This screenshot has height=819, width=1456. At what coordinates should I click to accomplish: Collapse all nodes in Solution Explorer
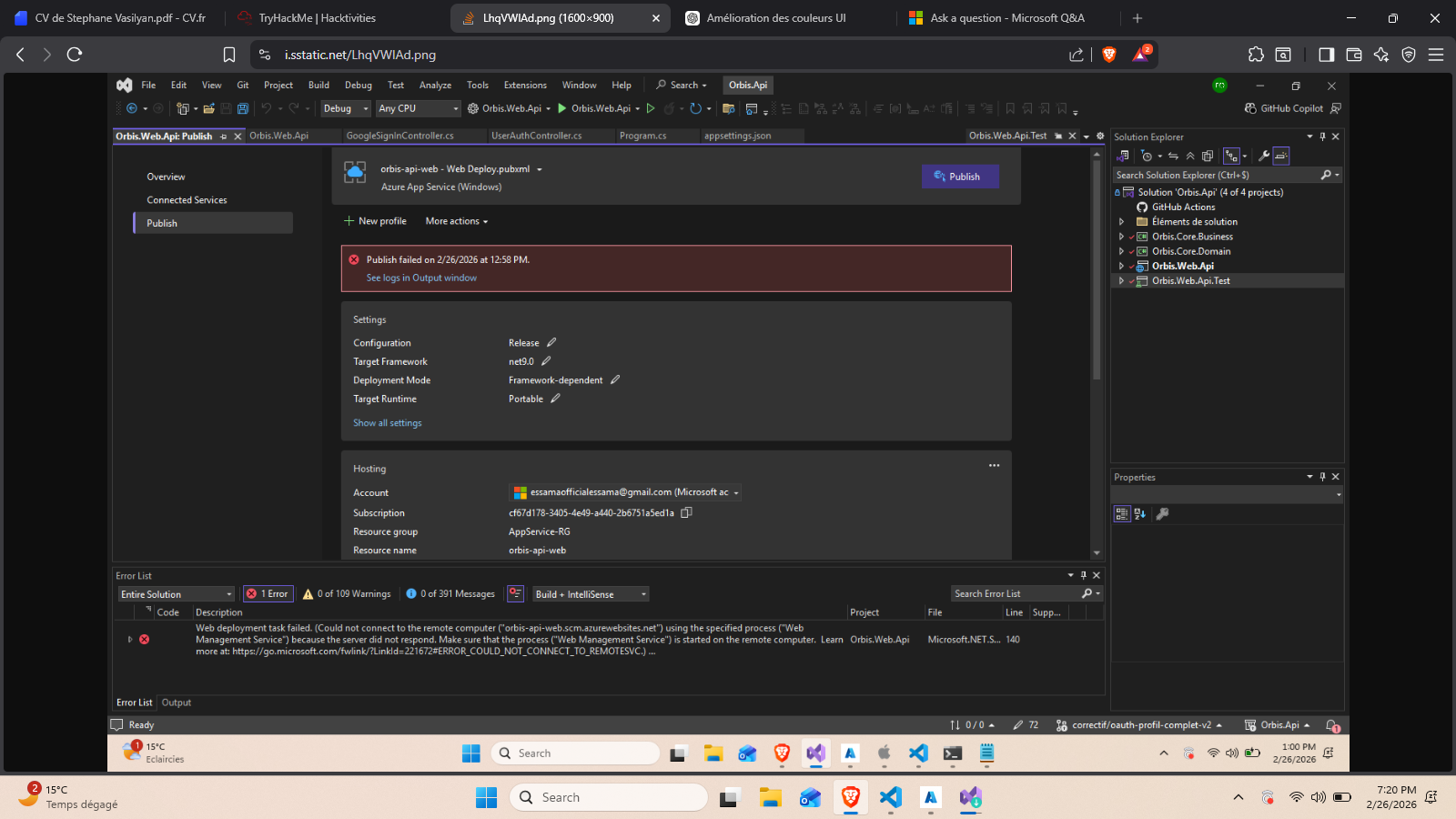click(1190, 156)
